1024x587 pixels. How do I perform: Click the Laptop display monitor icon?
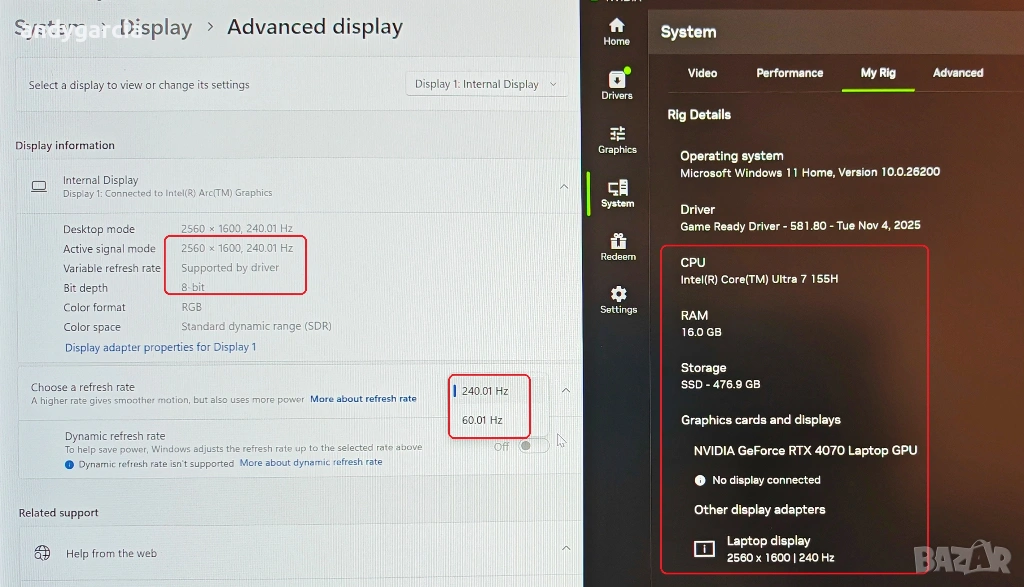(704, 549)
